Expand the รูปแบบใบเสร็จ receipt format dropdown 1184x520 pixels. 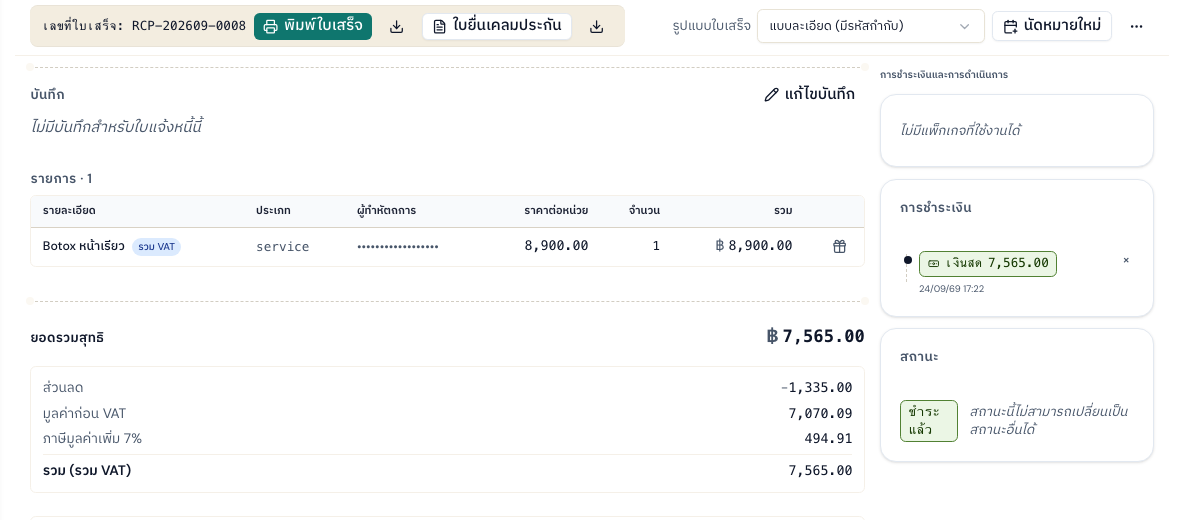(871, 26)
